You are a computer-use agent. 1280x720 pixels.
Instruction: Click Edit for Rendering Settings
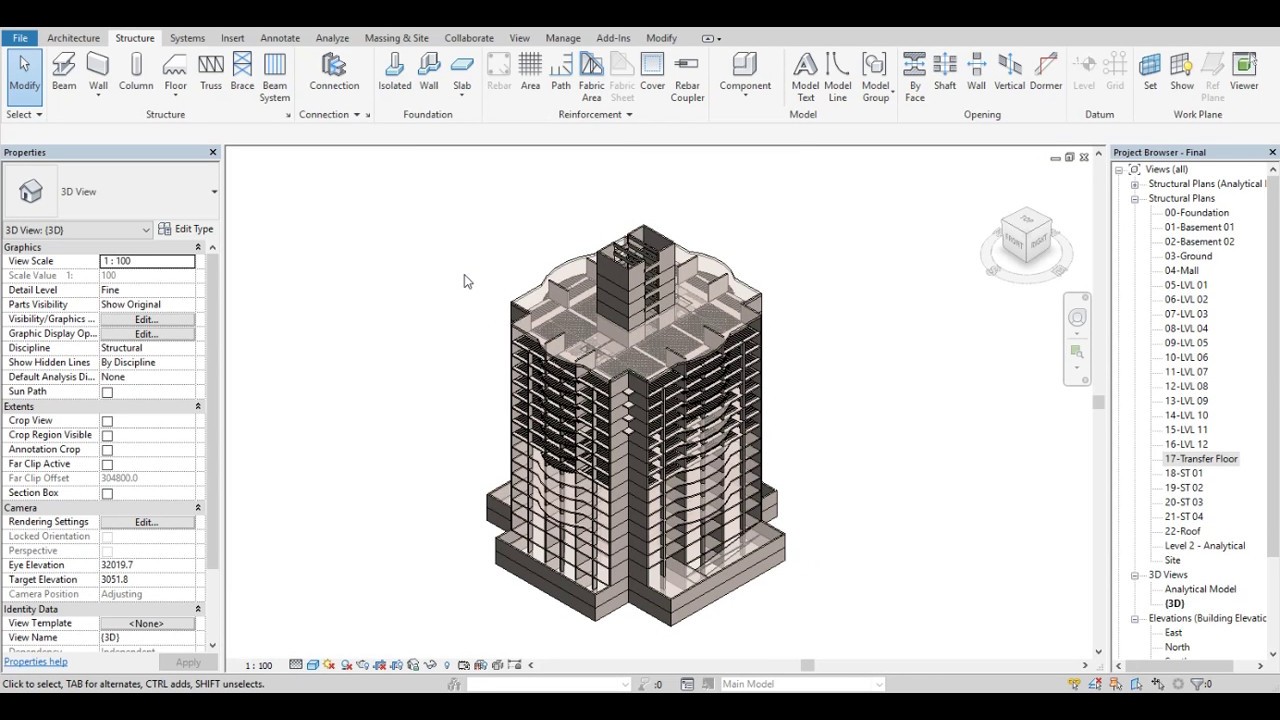(x=147, y=522)
